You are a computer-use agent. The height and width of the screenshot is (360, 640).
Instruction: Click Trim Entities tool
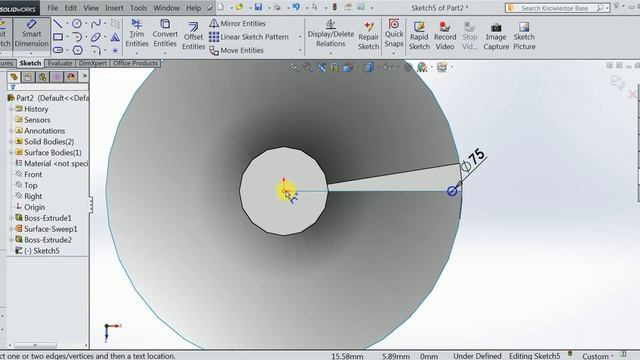point(137,33)
